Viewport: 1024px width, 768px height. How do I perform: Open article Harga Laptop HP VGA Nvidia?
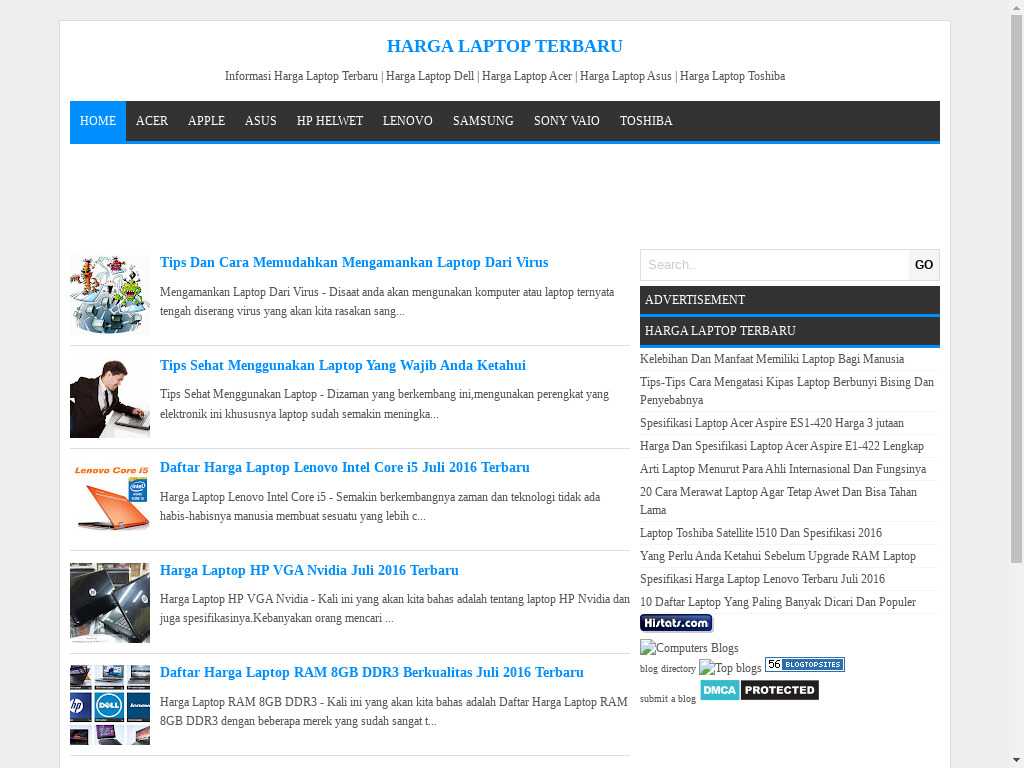click(x=309, y=570)
